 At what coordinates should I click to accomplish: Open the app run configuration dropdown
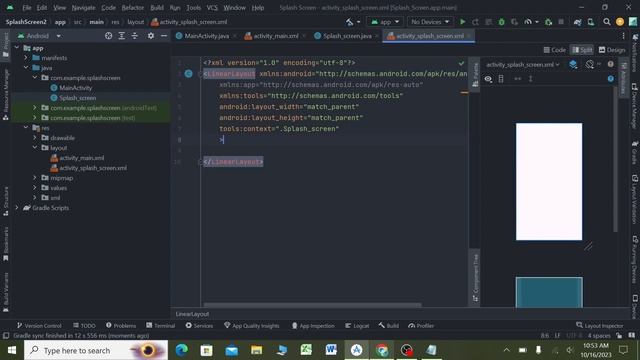pyautogui.click(x=384, y=22)
